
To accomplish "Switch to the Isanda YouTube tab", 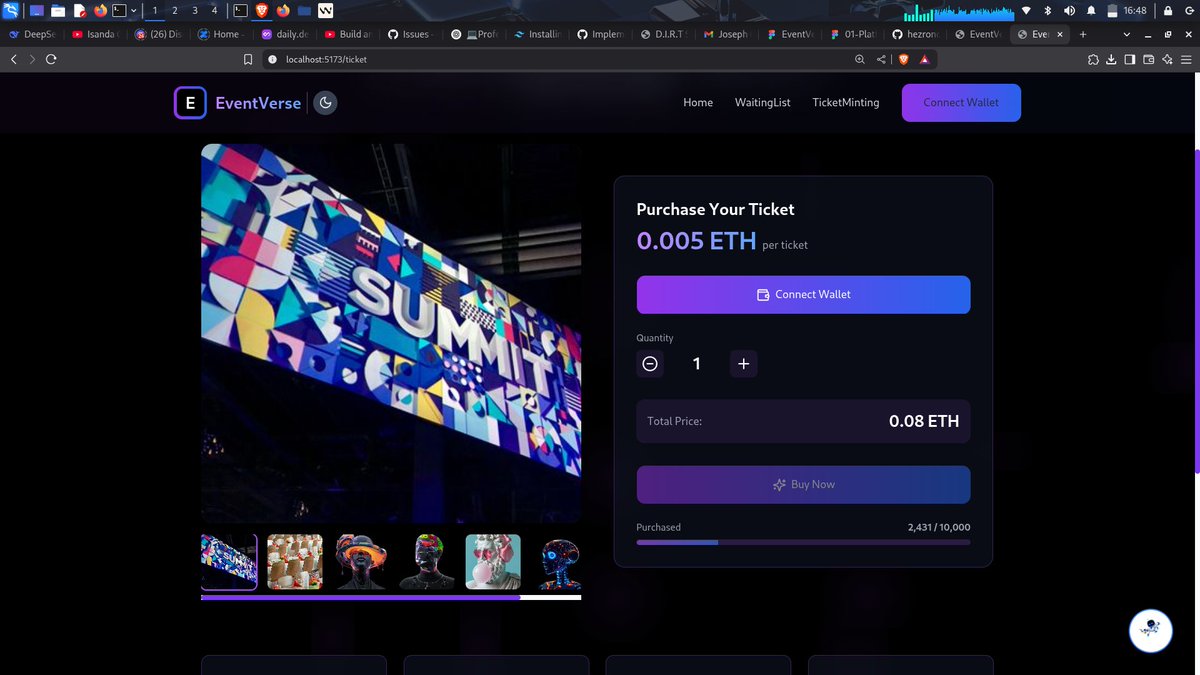I will (x=95, y=34).
